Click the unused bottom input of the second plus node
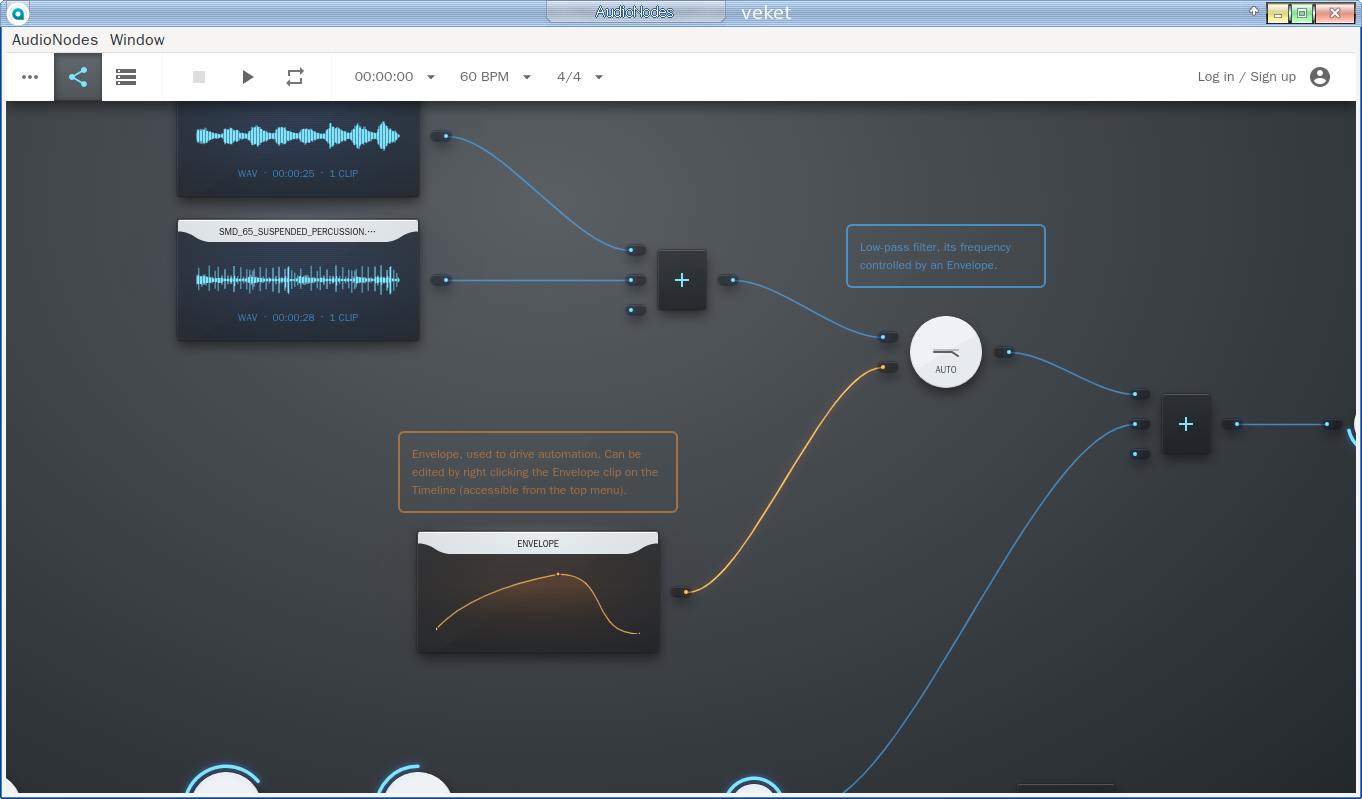The image size is (1362, 799). click(x=1140, y=454)
